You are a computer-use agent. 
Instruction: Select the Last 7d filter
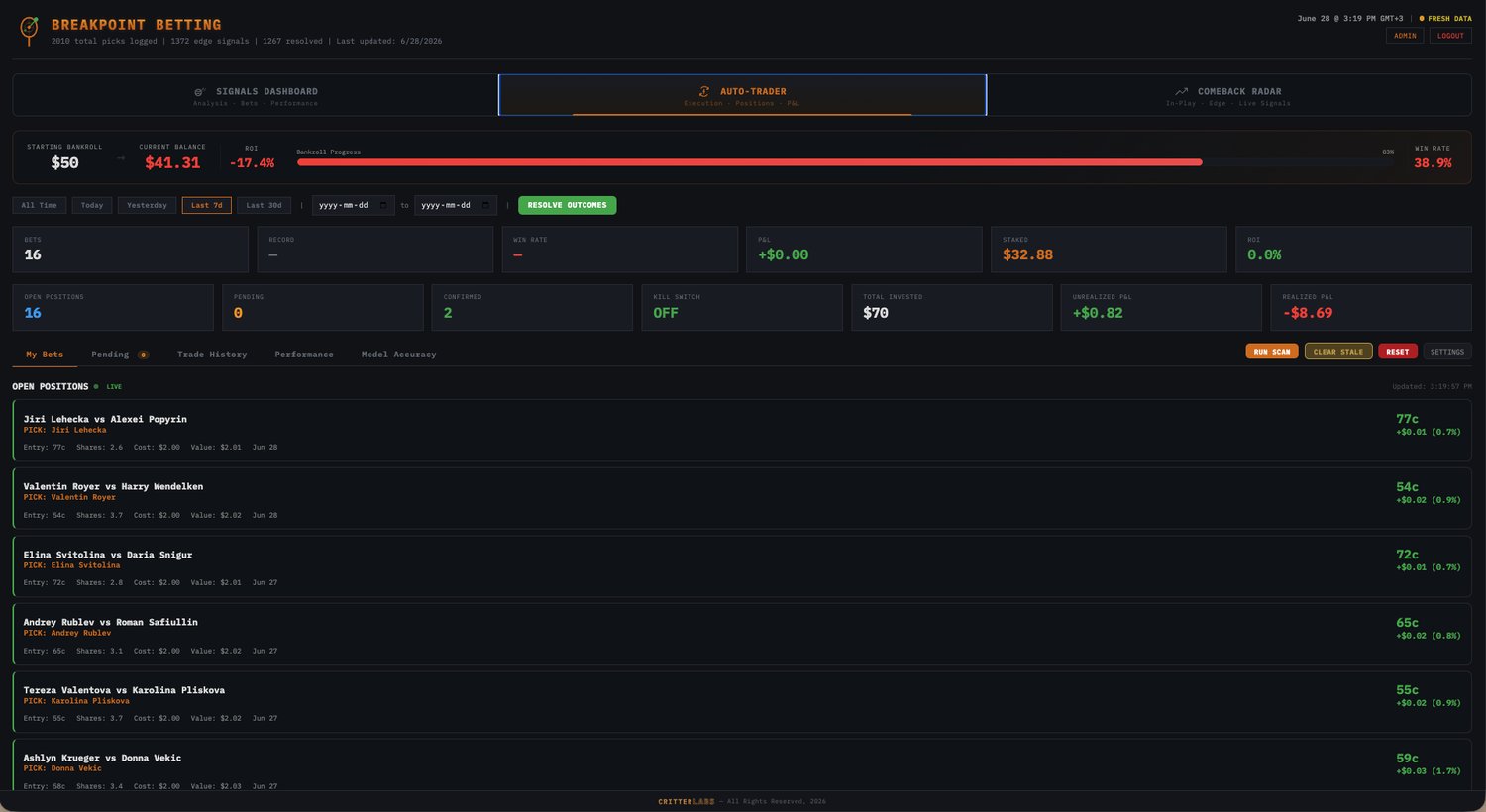pos(207,205)
